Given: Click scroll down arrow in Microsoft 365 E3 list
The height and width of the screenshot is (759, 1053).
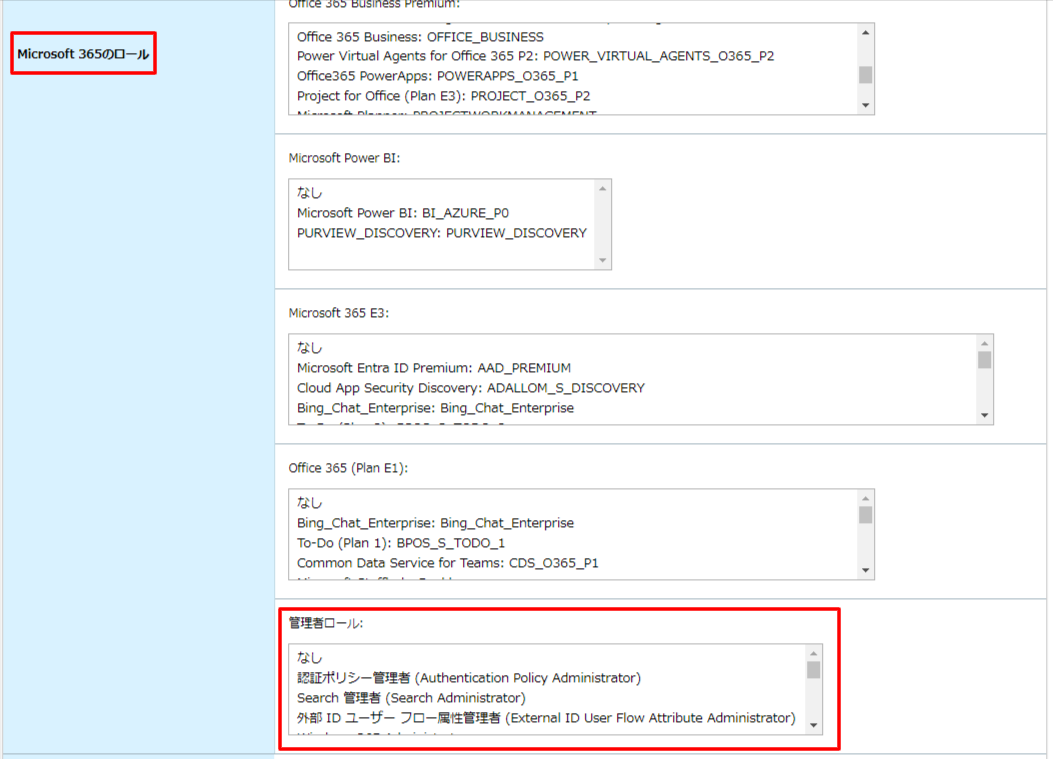Looking at the screenshot, I should click(984, 415).
